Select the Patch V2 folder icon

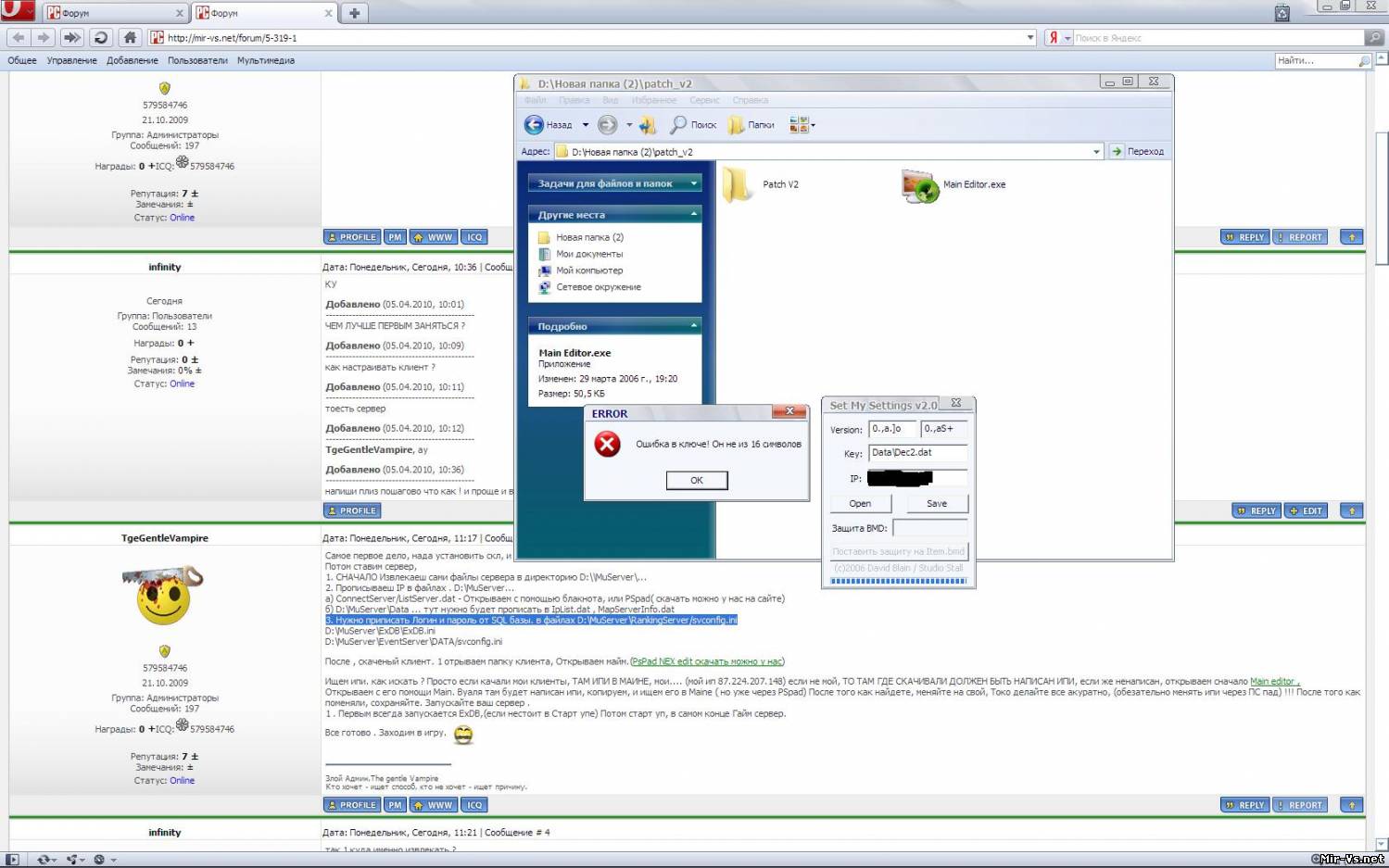pyautogui.click(x=738, y=184)
